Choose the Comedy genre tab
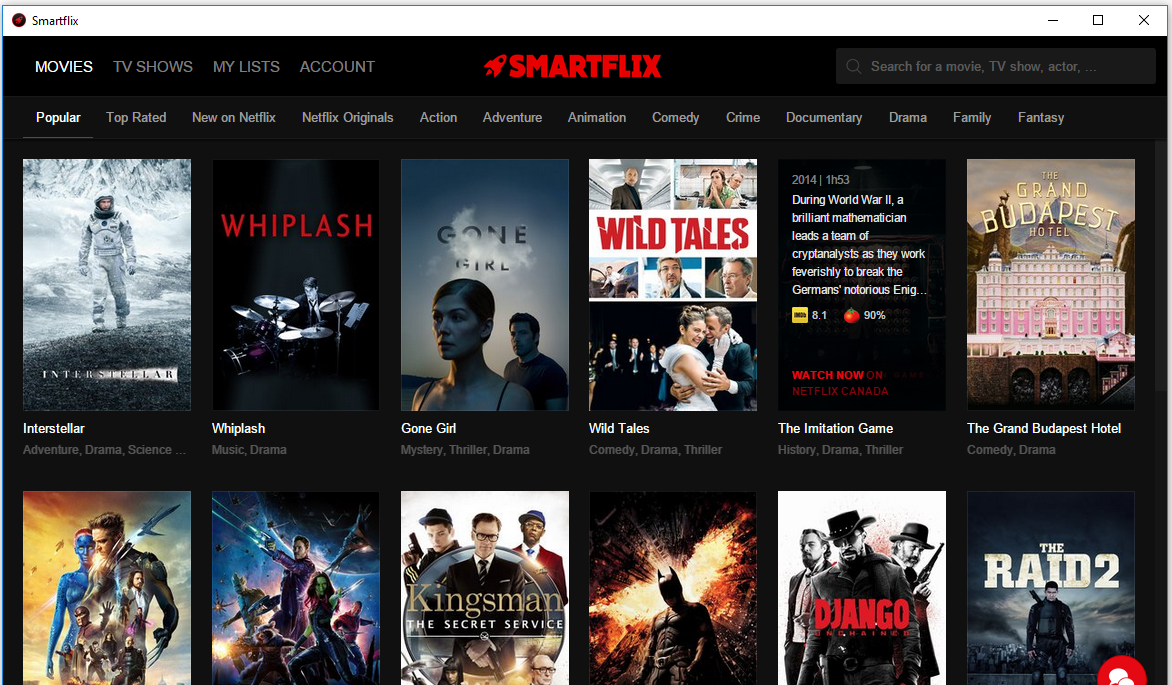This screenshot has width=1172, height=685. click(x=676, y=117)
